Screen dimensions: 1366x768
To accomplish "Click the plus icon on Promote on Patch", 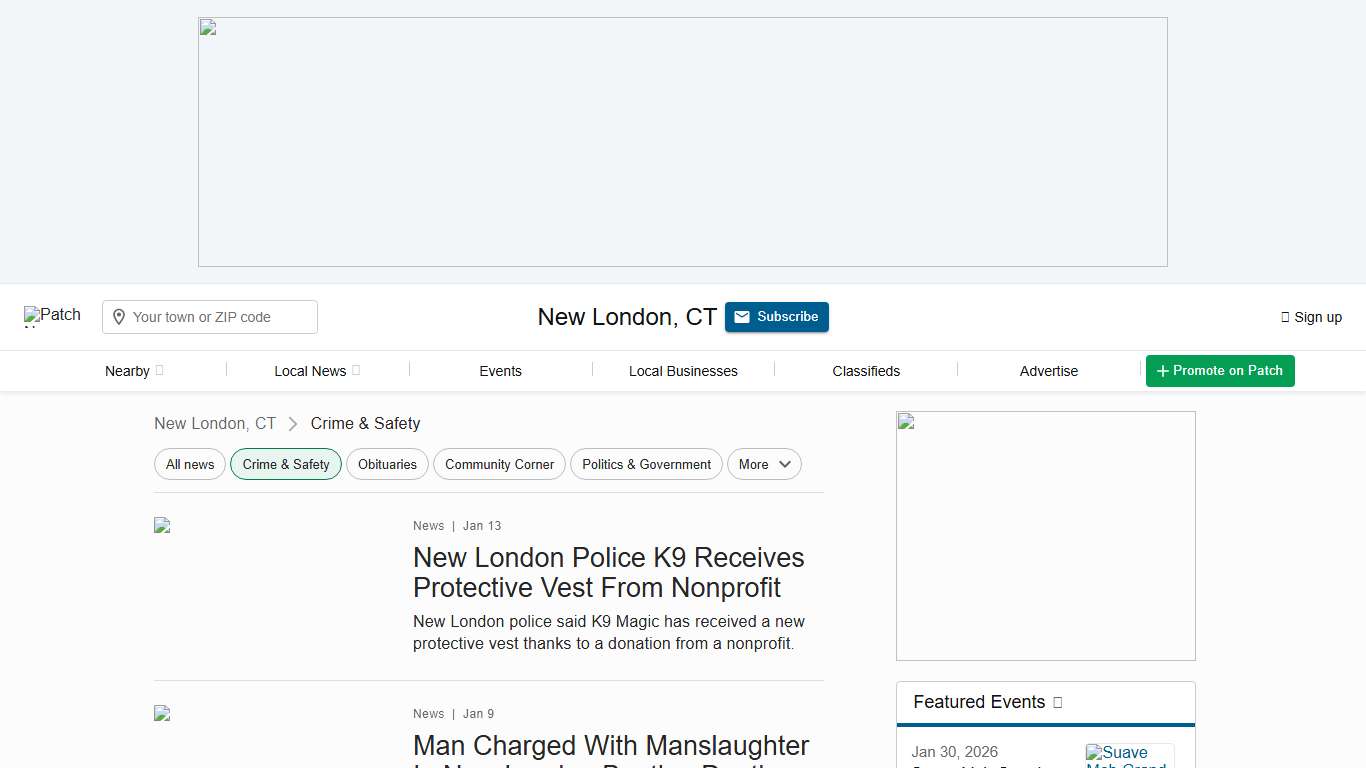I will click(1162, 371).
